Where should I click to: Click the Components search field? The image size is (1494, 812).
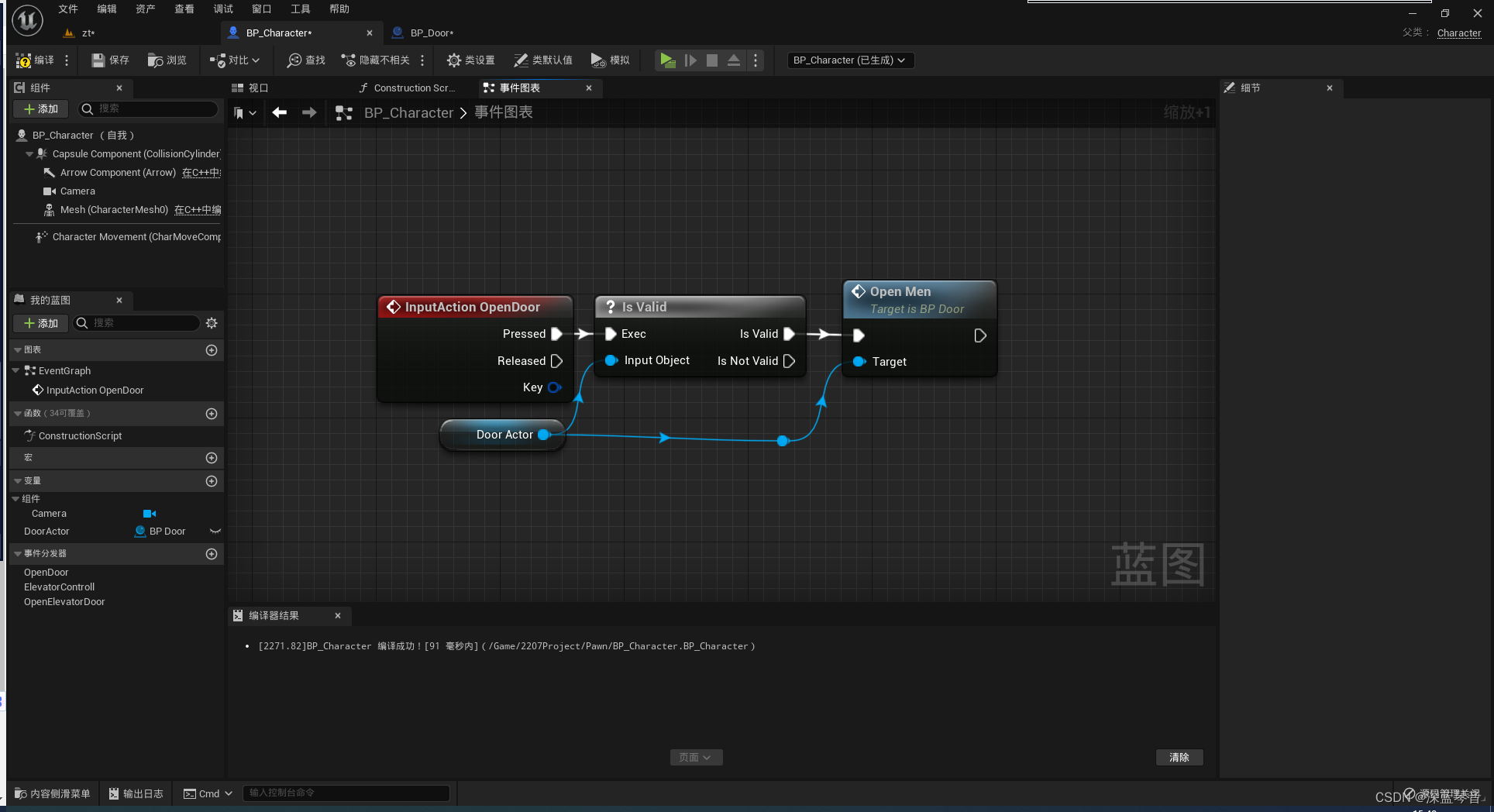click(x=146, y=108)
